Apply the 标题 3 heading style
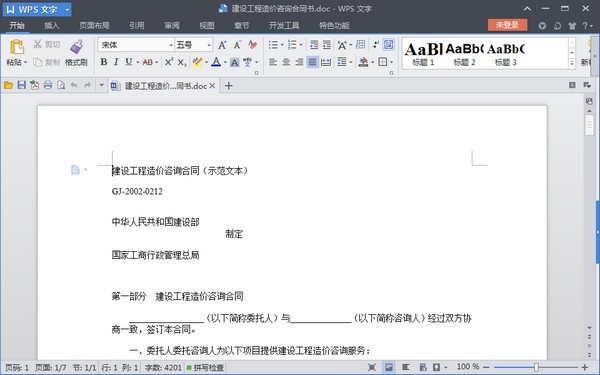Image resolution: width=600 pixels, height=375 pixels. tap(506, 54)
